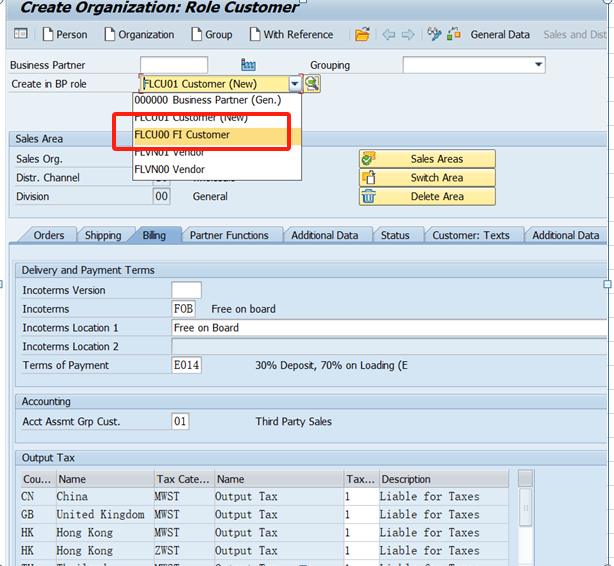The width and height of the screenshot is (614, 566).
Task: Click the Organization create icon
Action: pos(110,35)
